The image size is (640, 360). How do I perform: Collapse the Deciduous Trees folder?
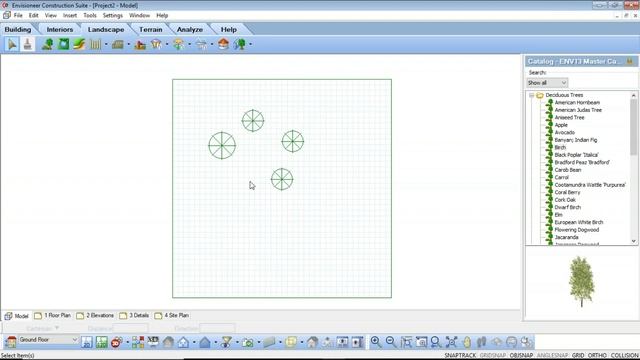[x=531, y=95]
